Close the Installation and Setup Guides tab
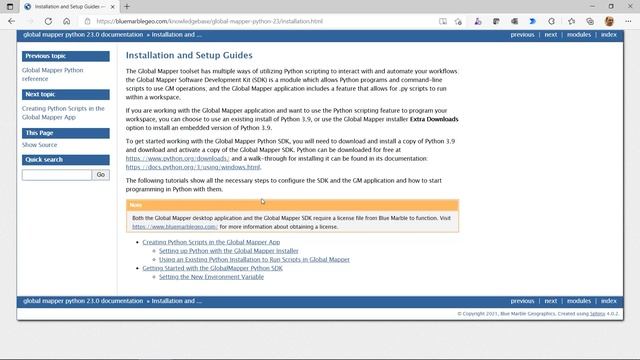 113,7
